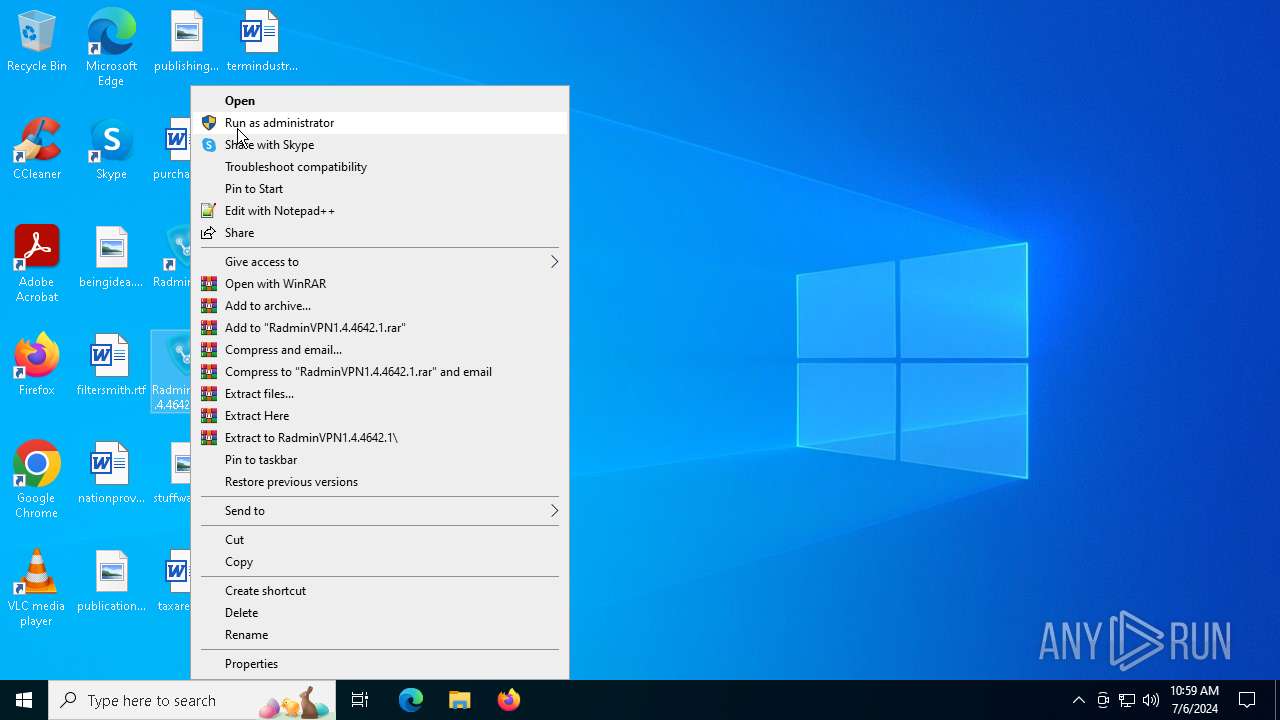Open the CCleaner desktop shortcut
The image size is (1280, 720).
click(37, 150)
